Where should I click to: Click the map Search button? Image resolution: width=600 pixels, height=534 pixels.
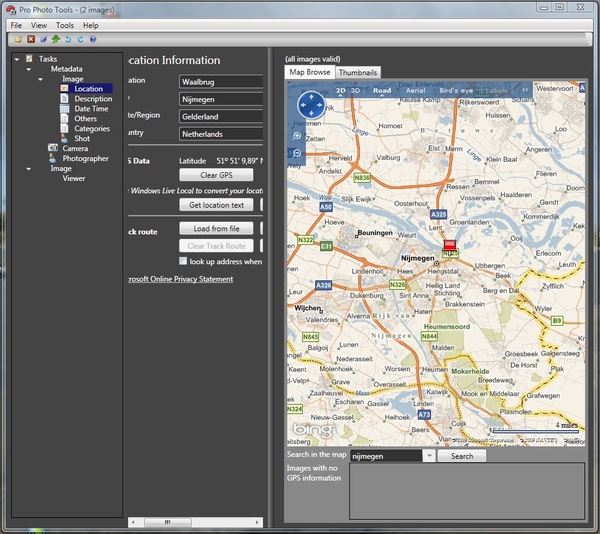tap(462, 456)
